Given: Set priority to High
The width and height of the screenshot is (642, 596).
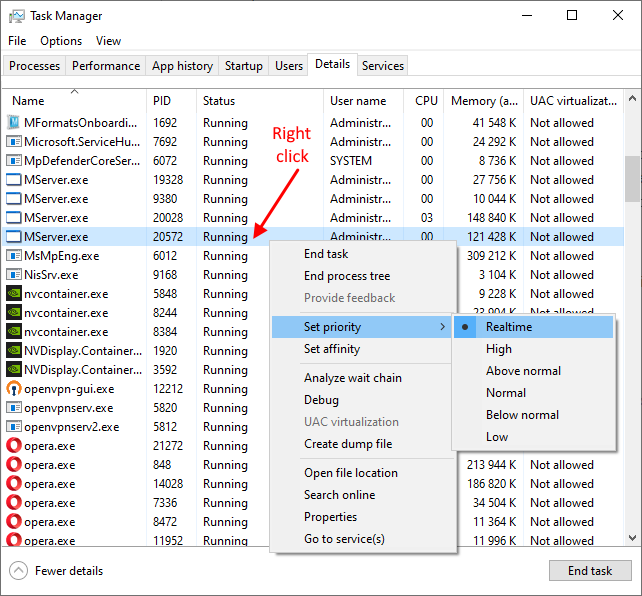Looking at the screenshot, I should point(533,349).
